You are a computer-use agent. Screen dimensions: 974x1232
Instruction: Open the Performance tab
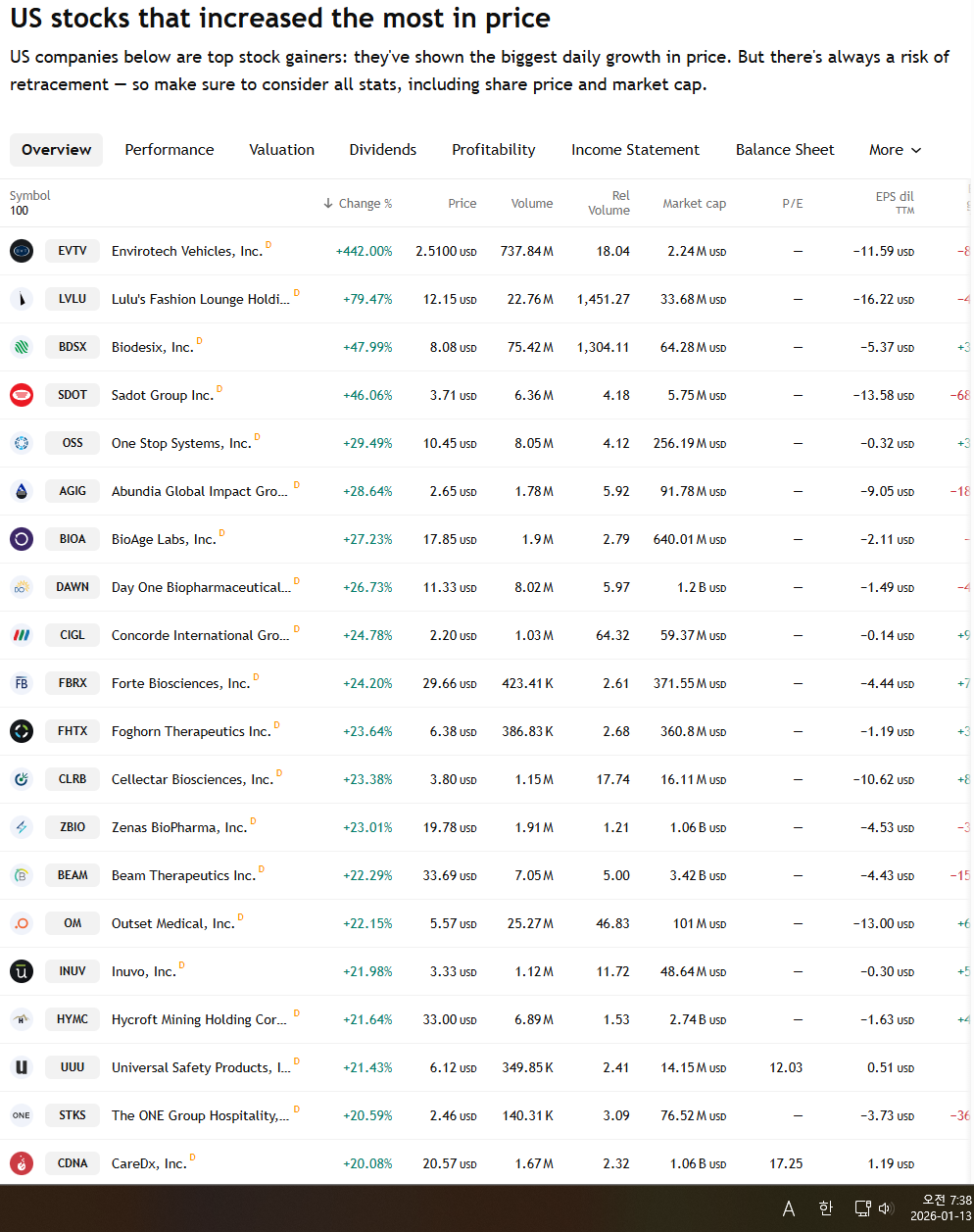(170, 150)
